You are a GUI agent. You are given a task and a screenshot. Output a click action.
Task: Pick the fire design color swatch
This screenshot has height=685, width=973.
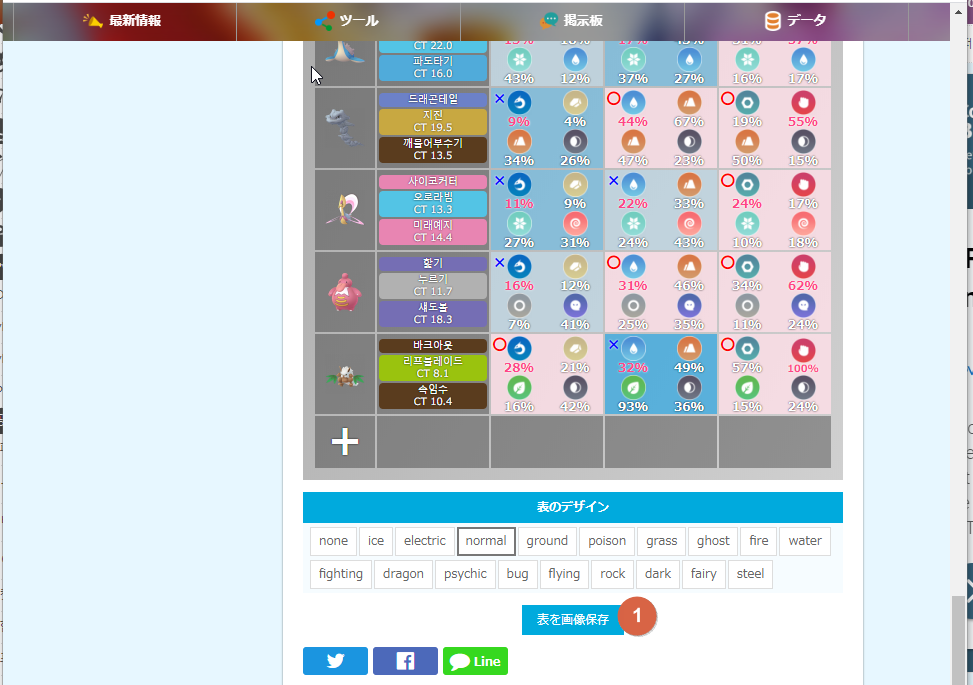(x=758, y=540)
